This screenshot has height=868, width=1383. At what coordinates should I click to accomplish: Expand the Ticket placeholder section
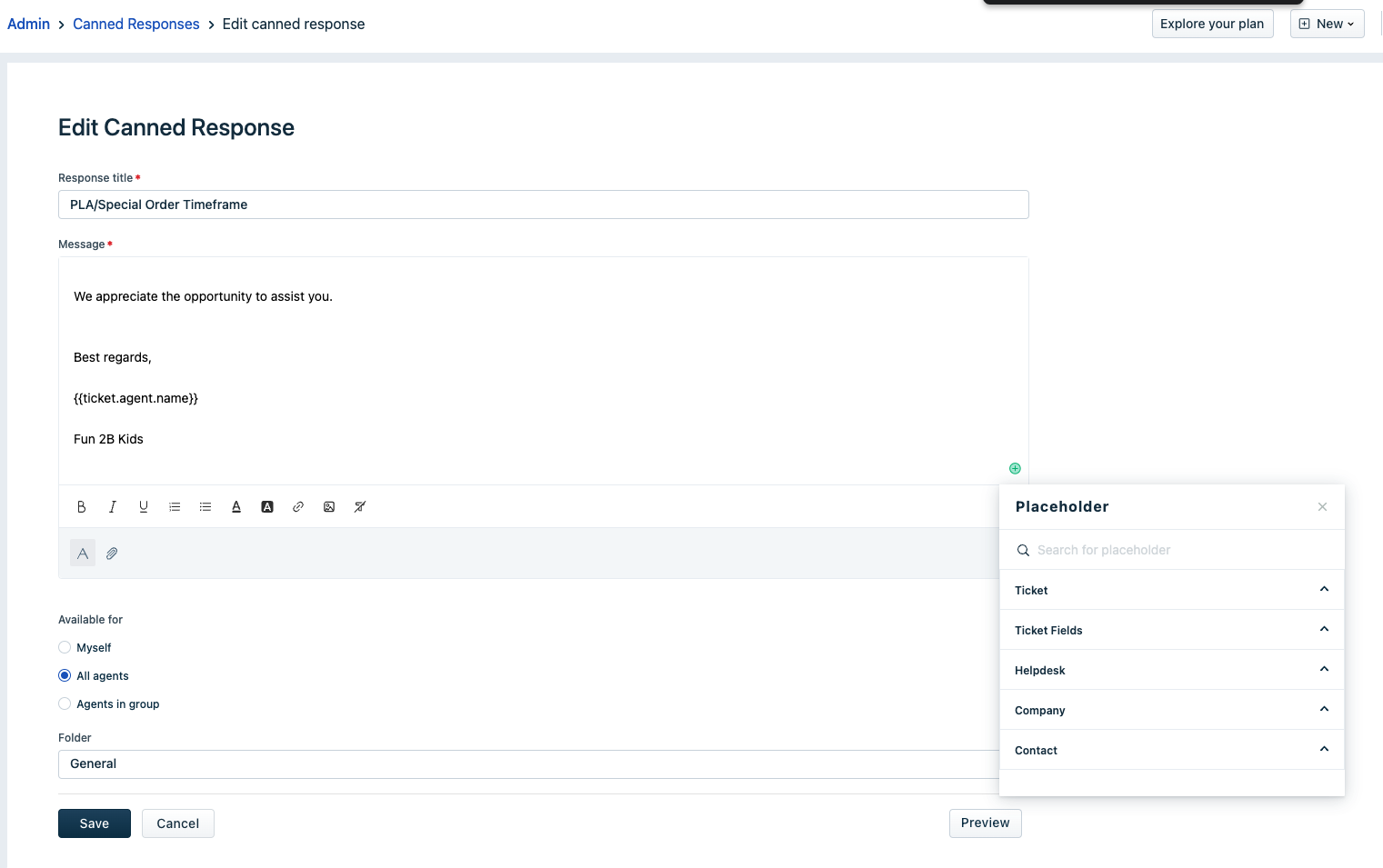1171,590
